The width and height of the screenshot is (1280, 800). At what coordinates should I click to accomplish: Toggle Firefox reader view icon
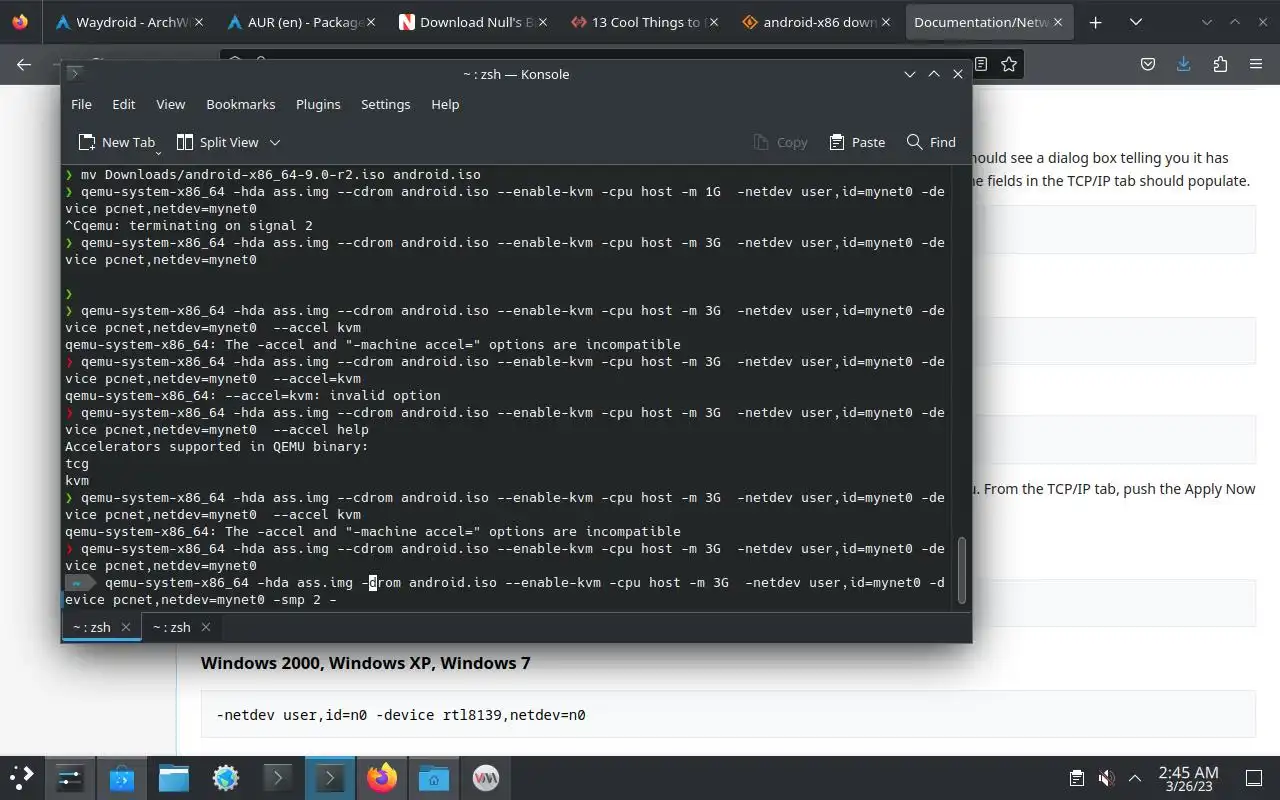(981, 64)
